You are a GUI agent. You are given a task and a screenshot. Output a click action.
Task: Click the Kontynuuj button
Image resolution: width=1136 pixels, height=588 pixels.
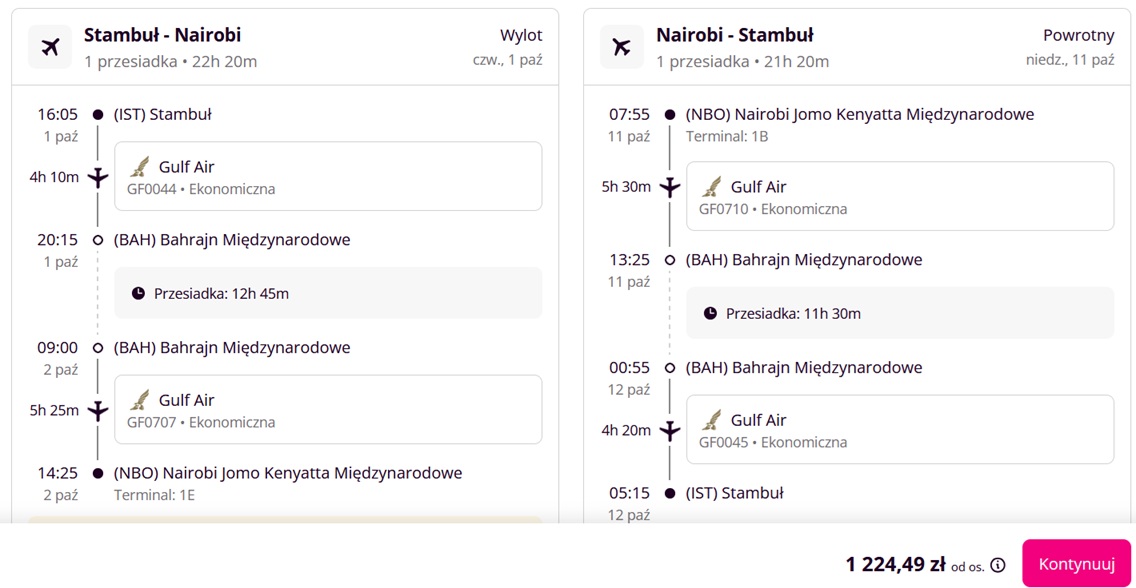[x=1076, y=563]
